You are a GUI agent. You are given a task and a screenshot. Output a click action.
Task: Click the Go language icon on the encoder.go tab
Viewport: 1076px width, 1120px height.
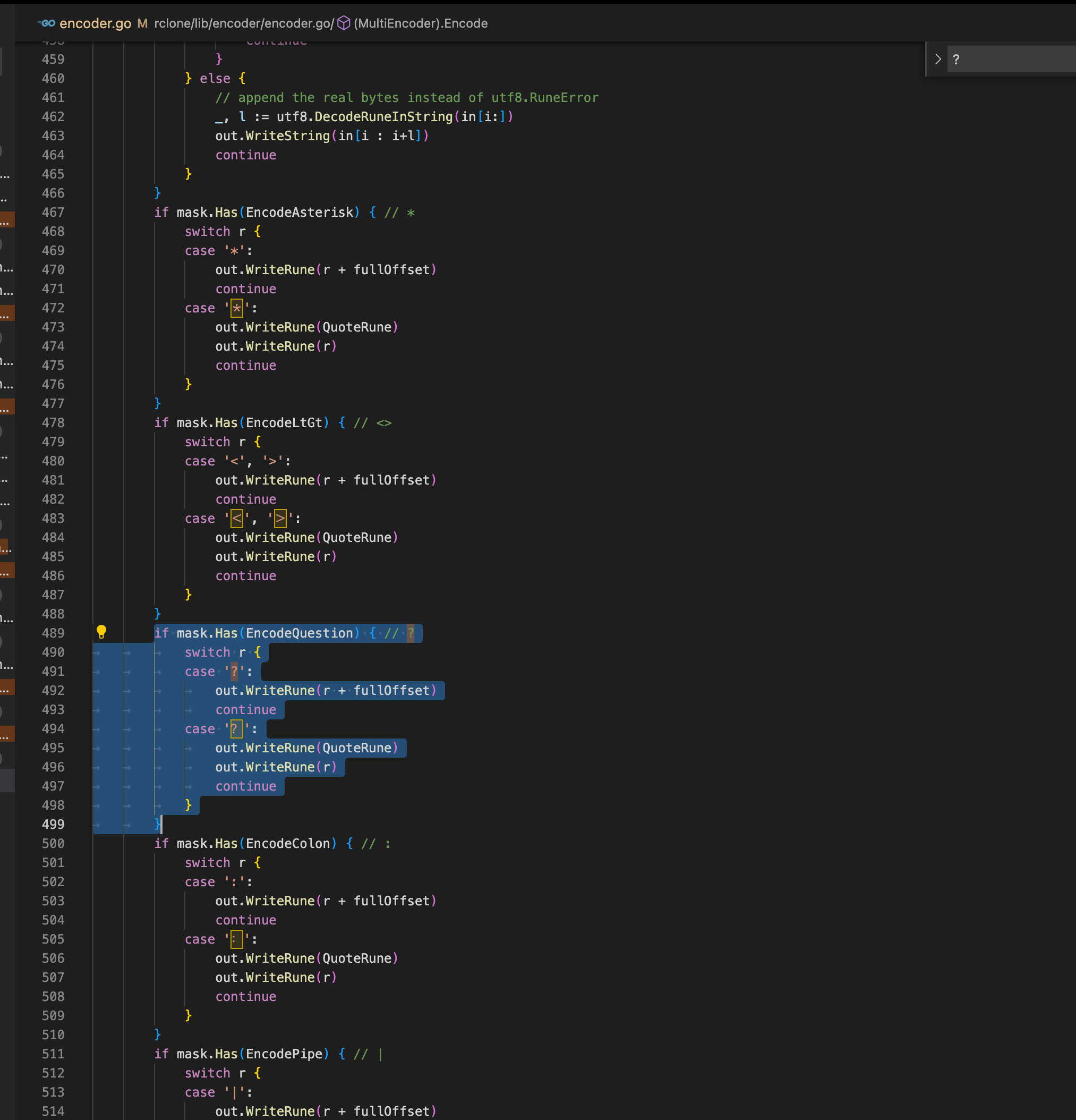pyautogui.click(x=47, y=23)
